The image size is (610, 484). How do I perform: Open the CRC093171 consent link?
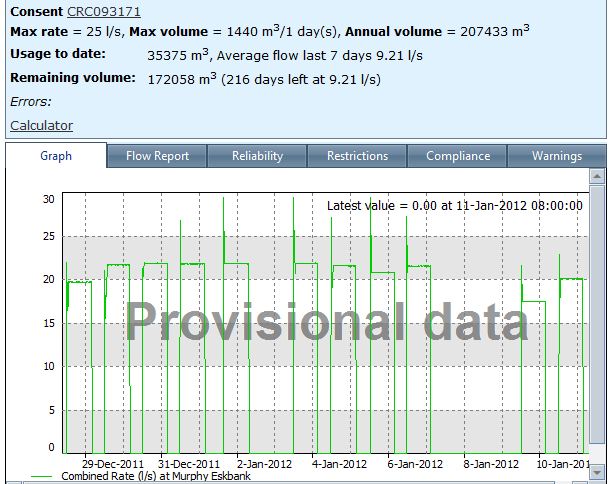pyautogui.click(x=103, y=12)
